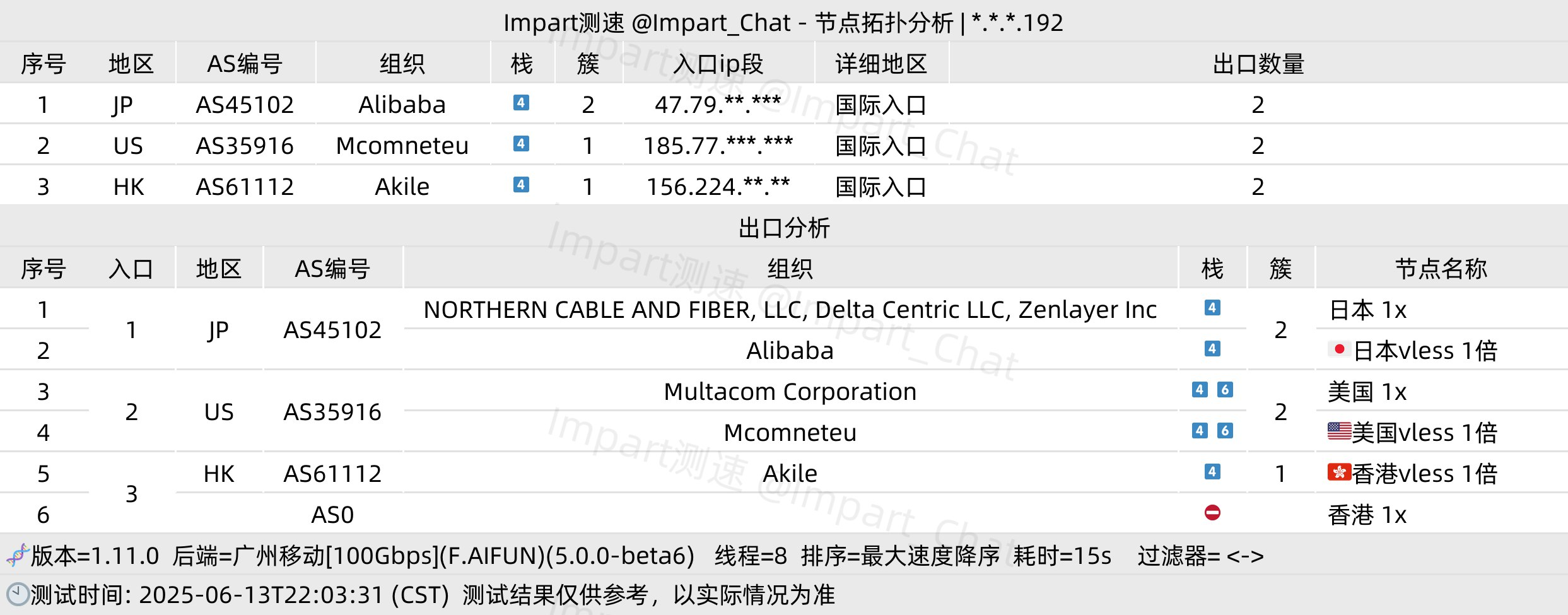Viewport: 1568px width, 615px height.
Task: Select the 出口数量 column header
Action: pyautogui.click(x=1258, y=64)
